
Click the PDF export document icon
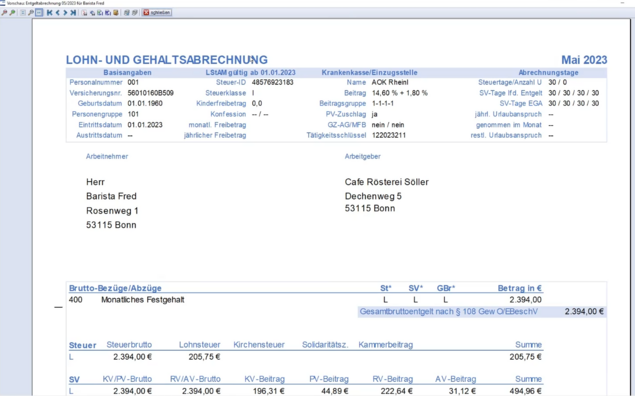[x=84, y=13]
